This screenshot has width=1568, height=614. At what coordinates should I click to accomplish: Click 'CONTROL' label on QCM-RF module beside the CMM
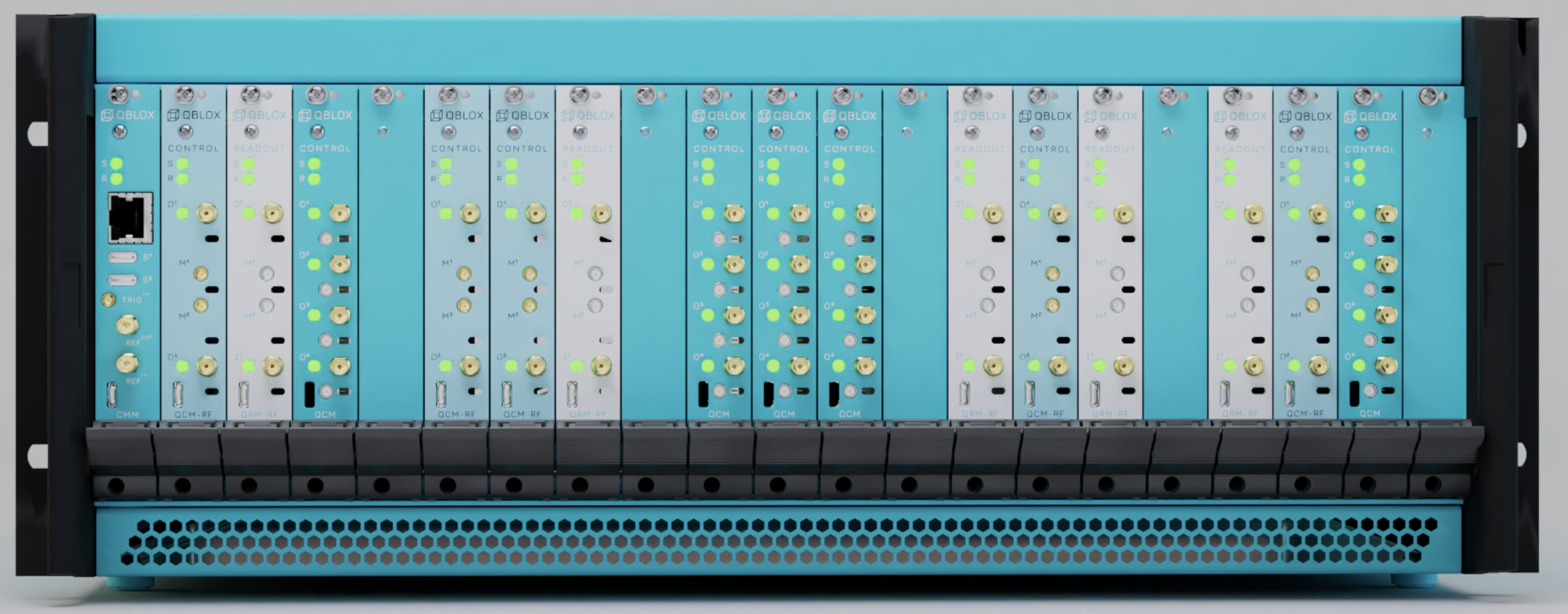pos(193,148)
